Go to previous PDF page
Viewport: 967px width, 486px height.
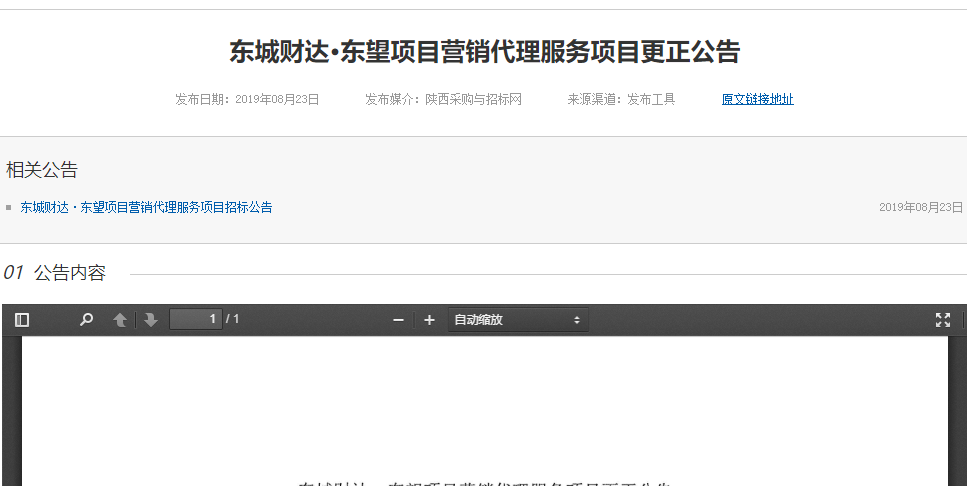coord(120,320)
